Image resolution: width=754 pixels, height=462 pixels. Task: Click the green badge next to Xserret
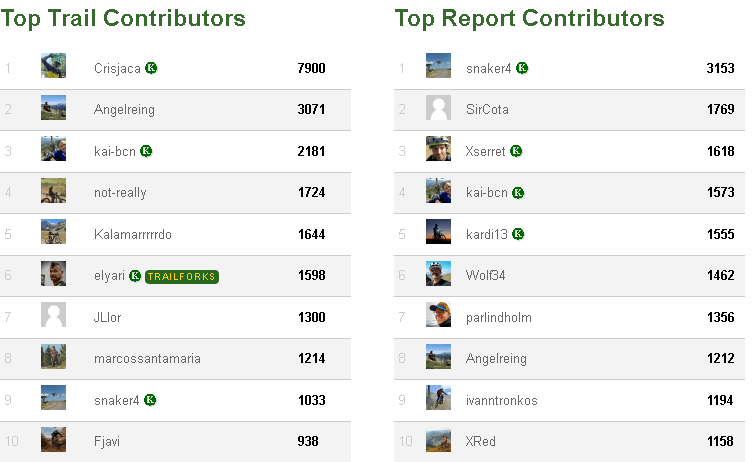click(516, 151)
